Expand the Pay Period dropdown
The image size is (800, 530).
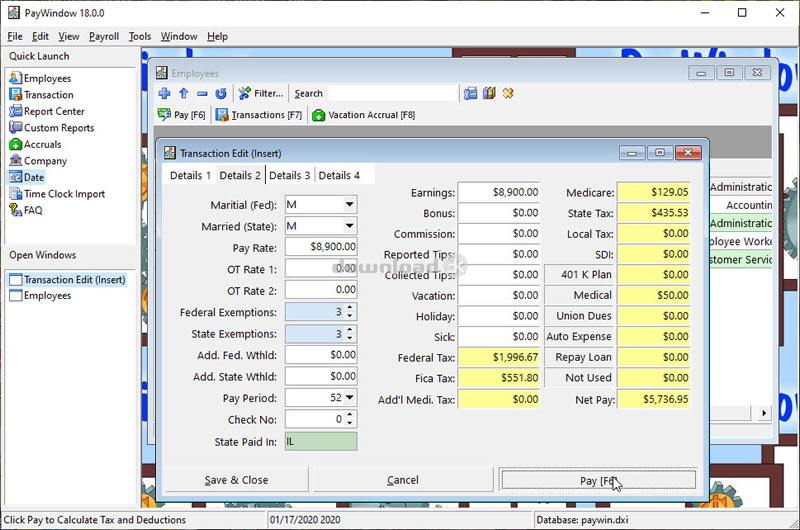click(x=349, y=397)
